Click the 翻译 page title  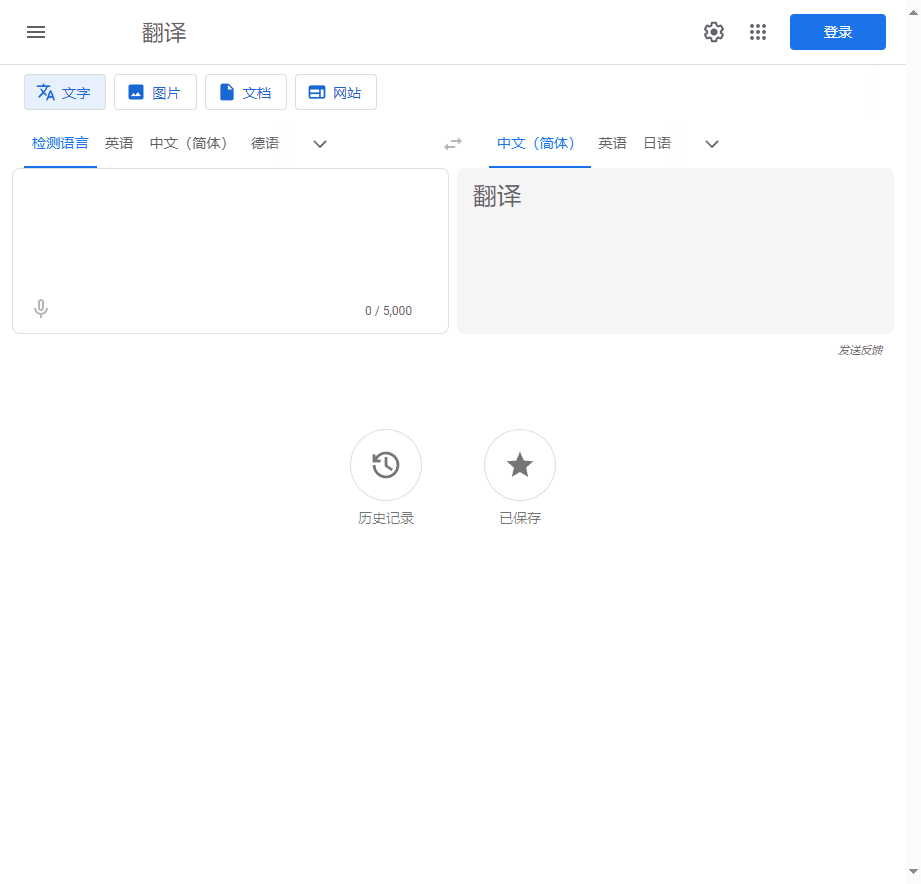pyautogui.click(x=164, y=33)
